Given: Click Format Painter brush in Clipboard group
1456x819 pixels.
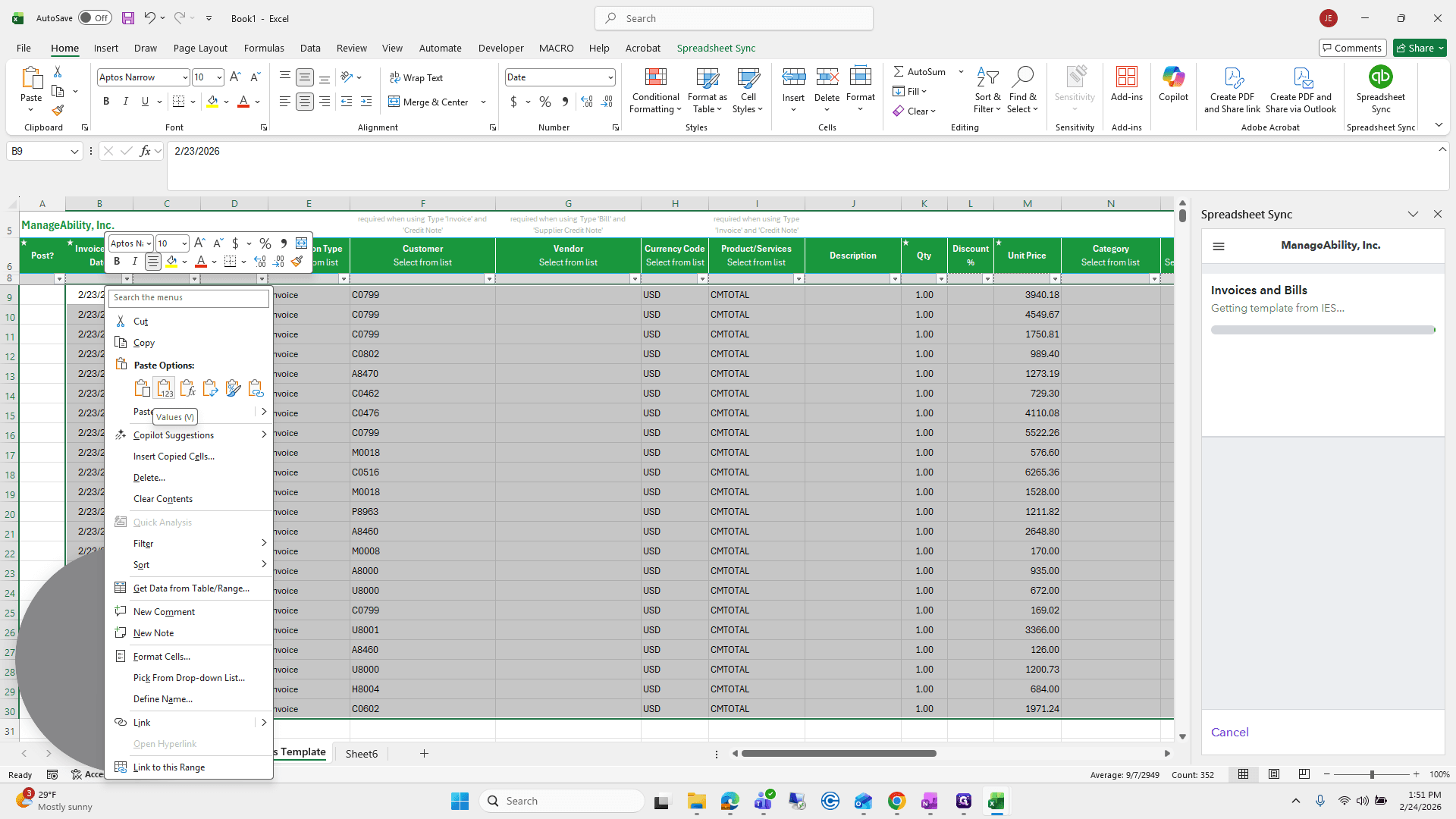Looking at the screenshot, I should pyautogui.click(x=58, y=111).
